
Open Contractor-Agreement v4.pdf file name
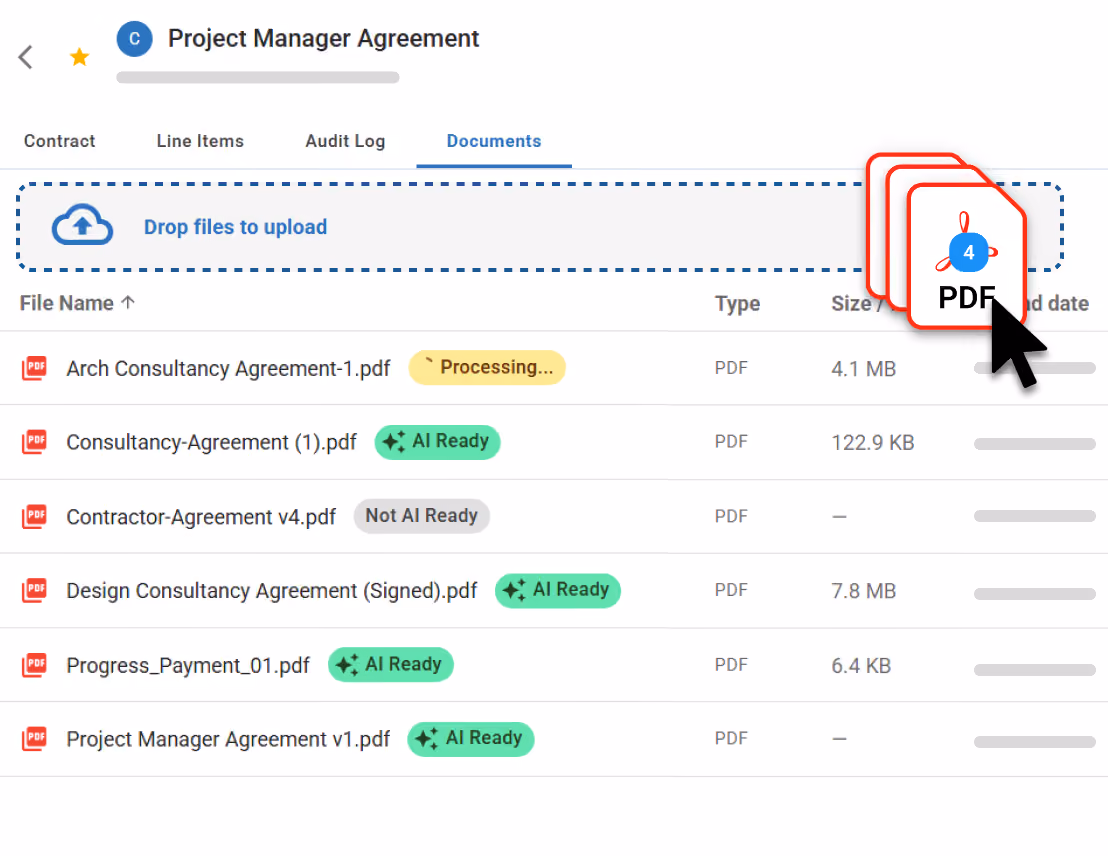click(x=201, y=517)
